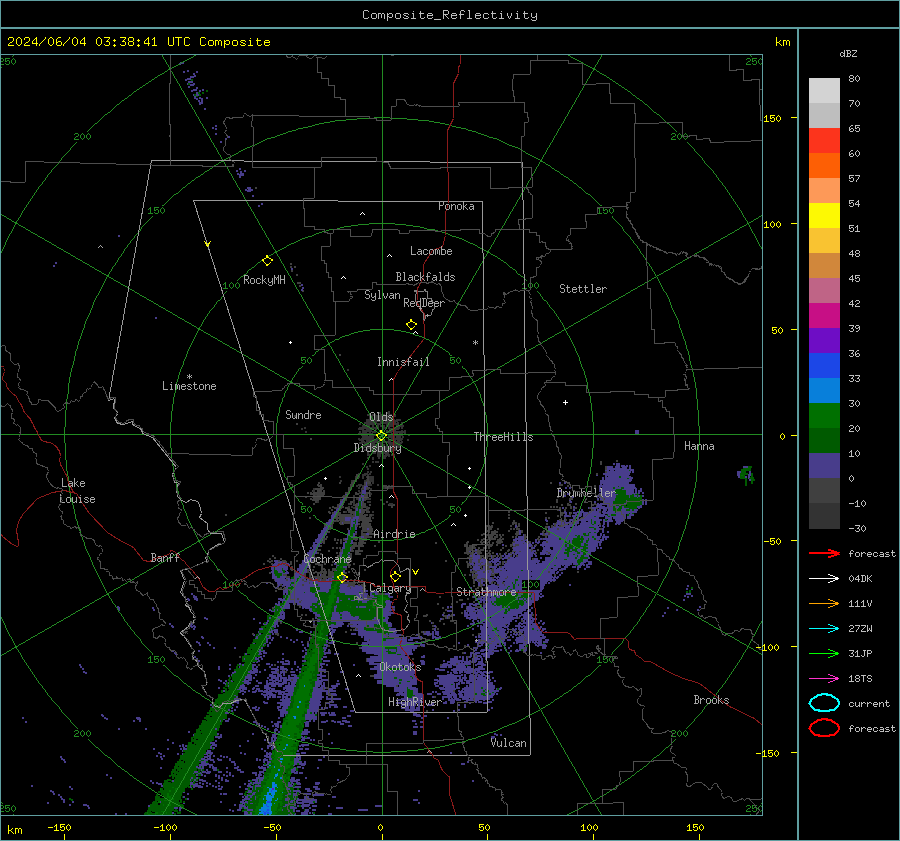Click the ThreeHills town label

tap(503, 437)
